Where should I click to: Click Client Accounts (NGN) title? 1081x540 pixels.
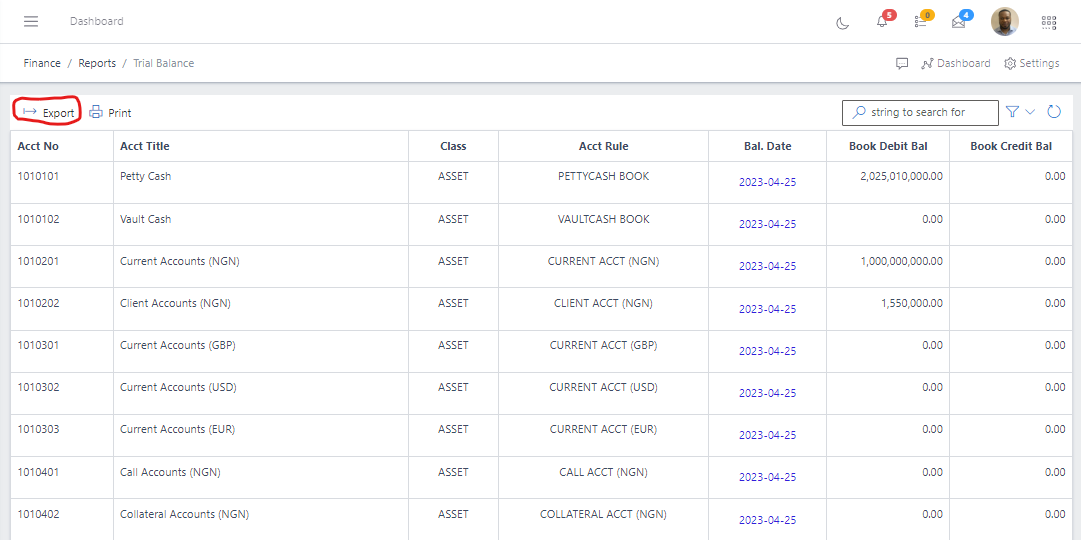(x=175, y=303)
